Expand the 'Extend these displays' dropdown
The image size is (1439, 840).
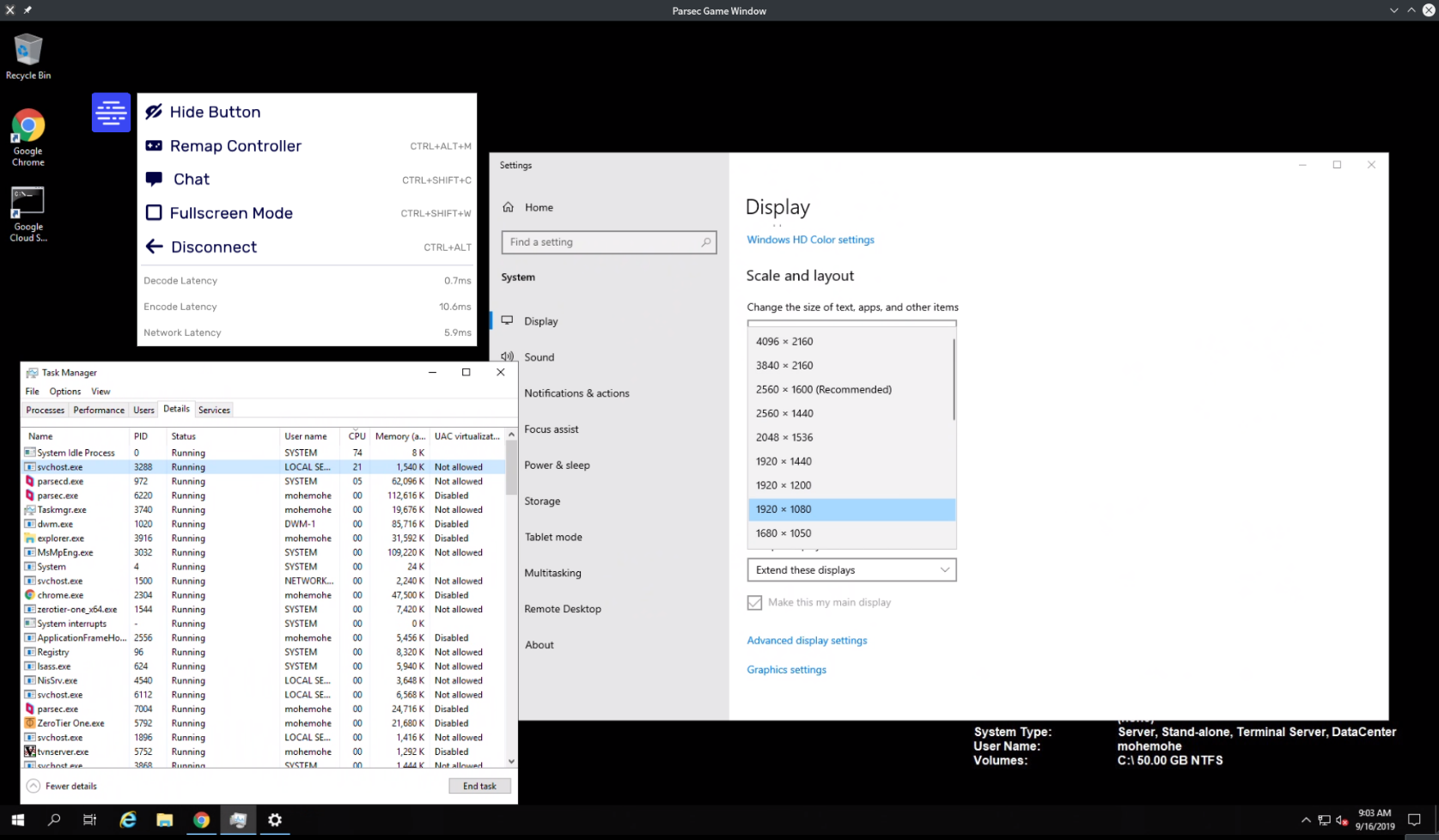[851, 570]
